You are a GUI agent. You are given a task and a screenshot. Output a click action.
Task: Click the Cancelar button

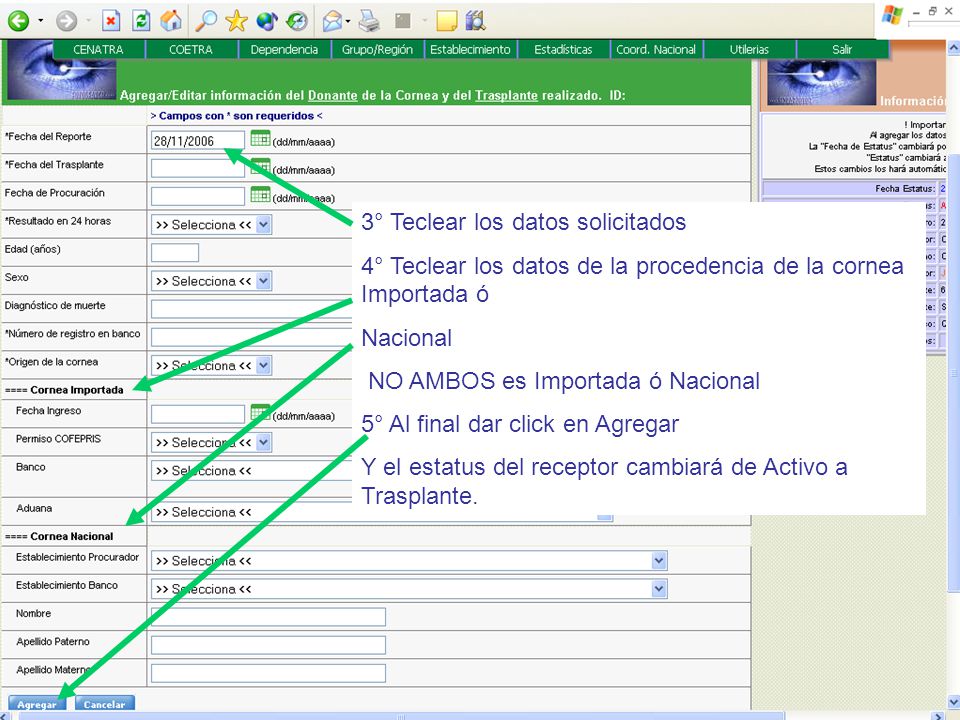tap(104, 704)
